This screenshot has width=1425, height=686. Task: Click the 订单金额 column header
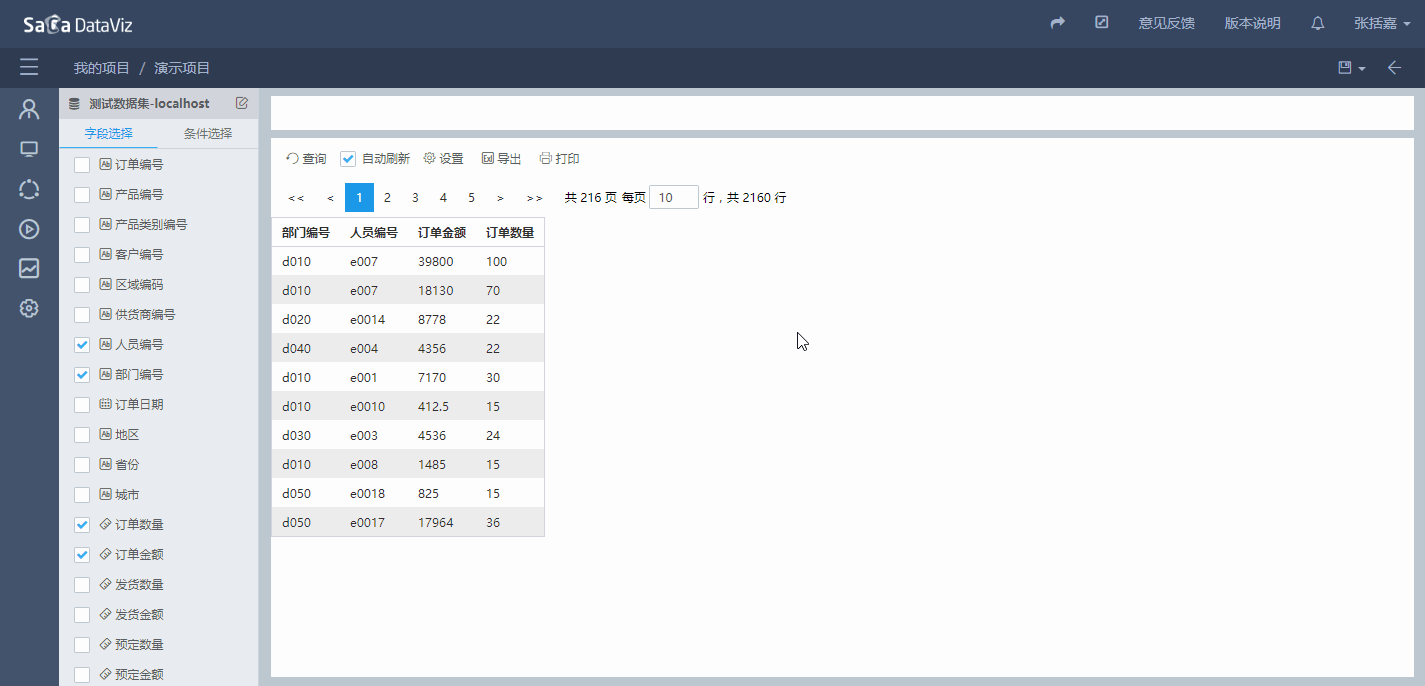tap(442, 233)
